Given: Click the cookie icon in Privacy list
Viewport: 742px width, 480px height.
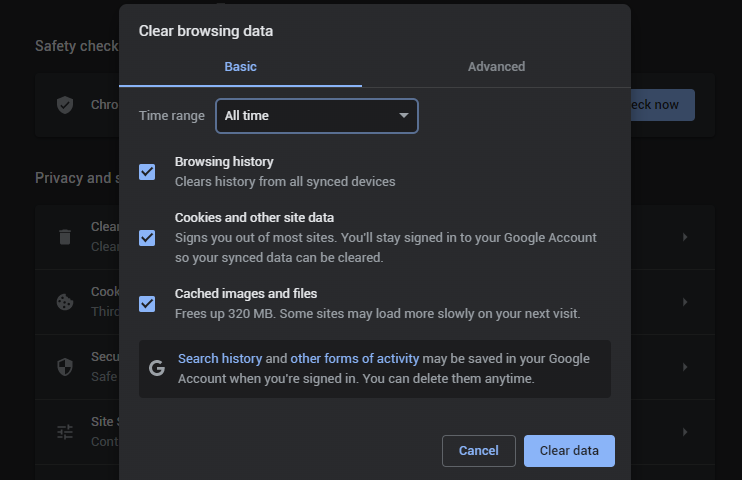Looking at the screenshot, I should pyautogui.click(x=65, y=302).
